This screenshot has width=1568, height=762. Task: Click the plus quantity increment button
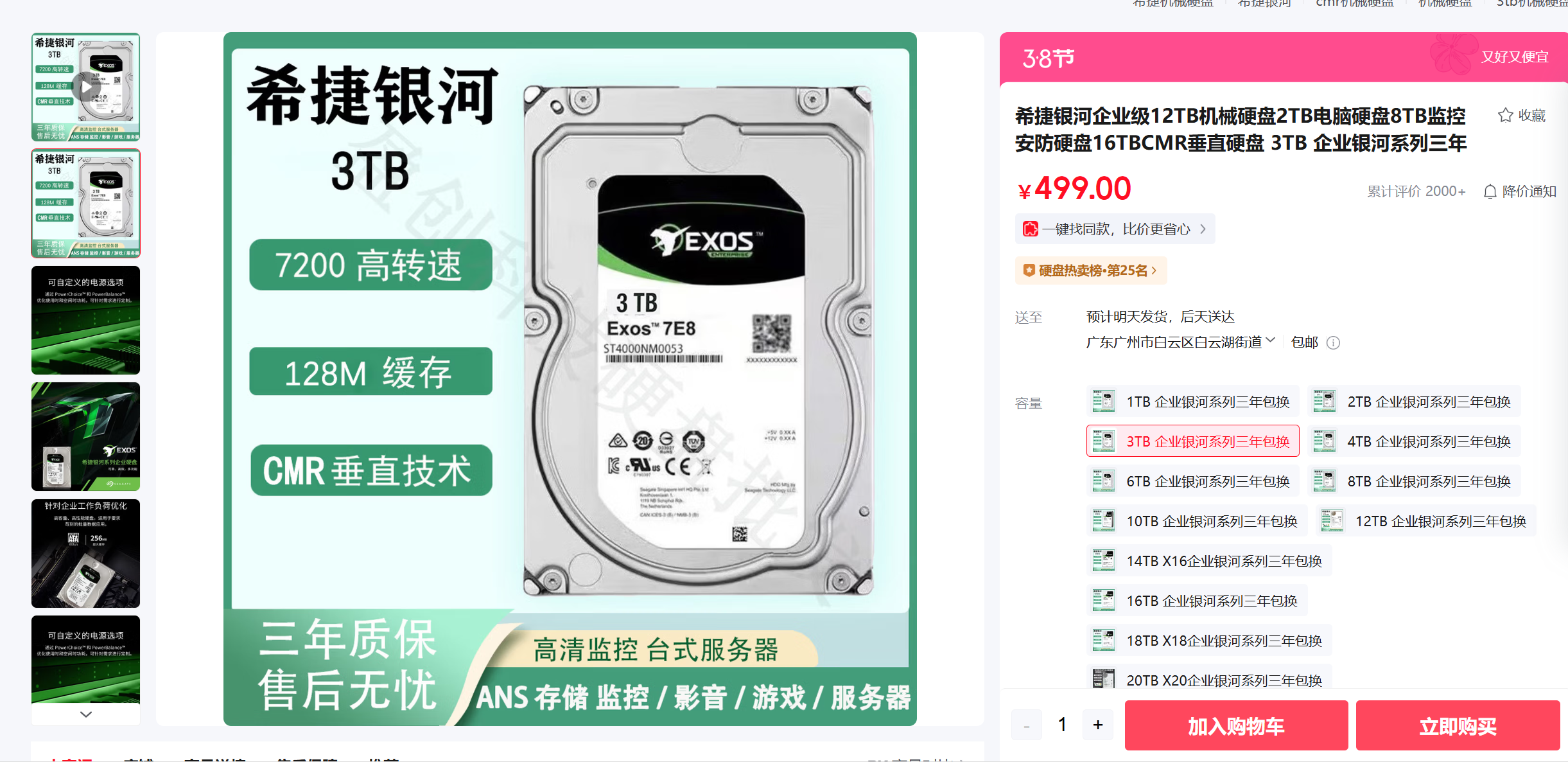tap(1098, 725)
